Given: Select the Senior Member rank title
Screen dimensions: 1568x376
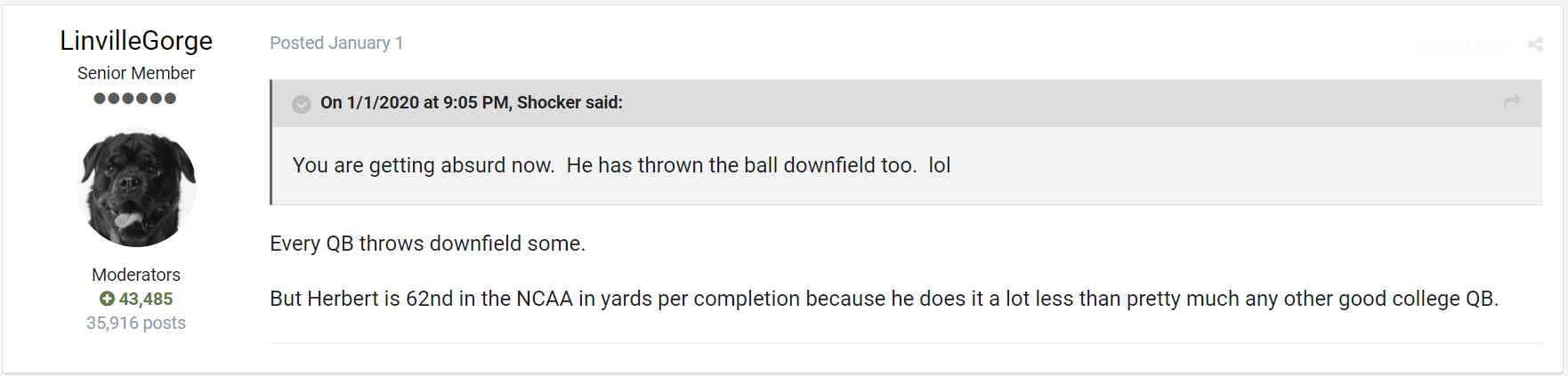Looking at the screenshot, I should tap(136, 73).
